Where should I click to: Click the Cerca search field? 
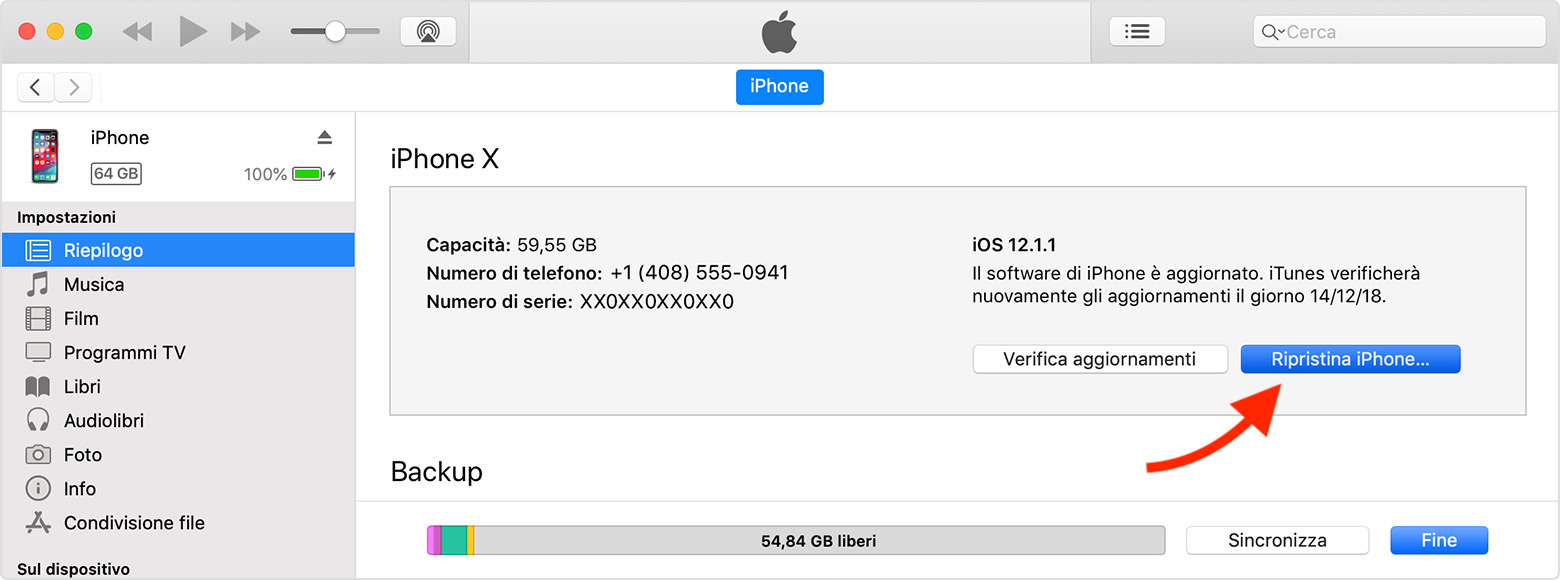(1410, 32)
